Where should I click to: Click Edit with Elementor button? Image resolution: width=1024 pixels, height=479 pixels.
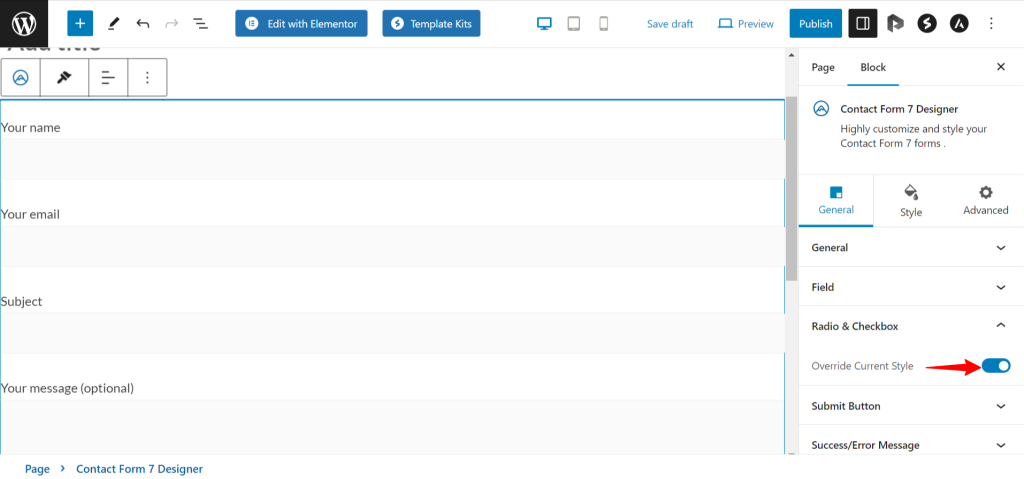click(x=301, y=23)
